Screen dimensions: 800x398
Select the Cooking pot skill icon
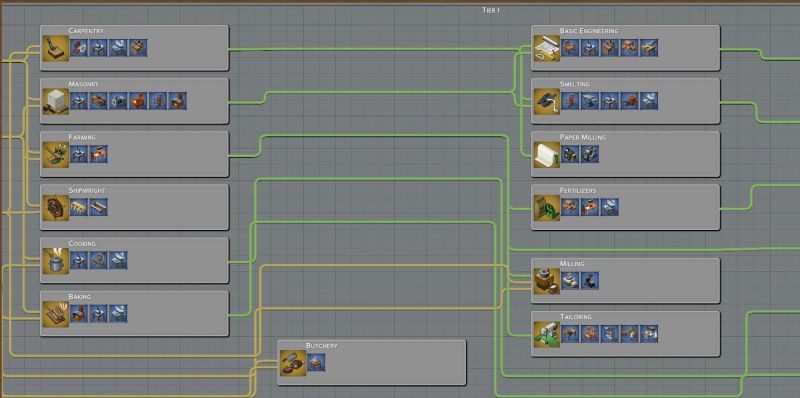click(56, 261)
